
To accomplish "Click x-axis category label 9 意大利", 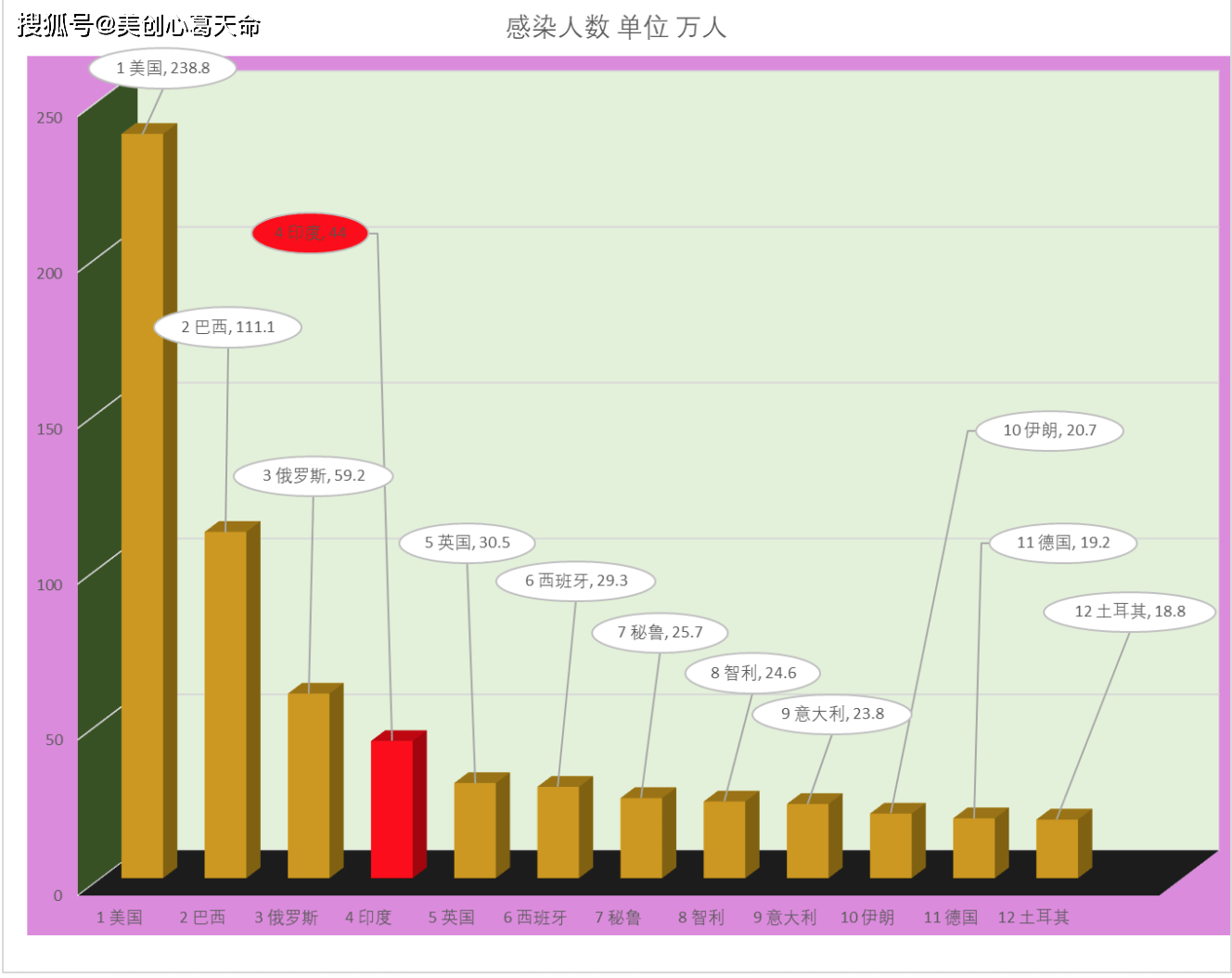I will tap(785, 918).
